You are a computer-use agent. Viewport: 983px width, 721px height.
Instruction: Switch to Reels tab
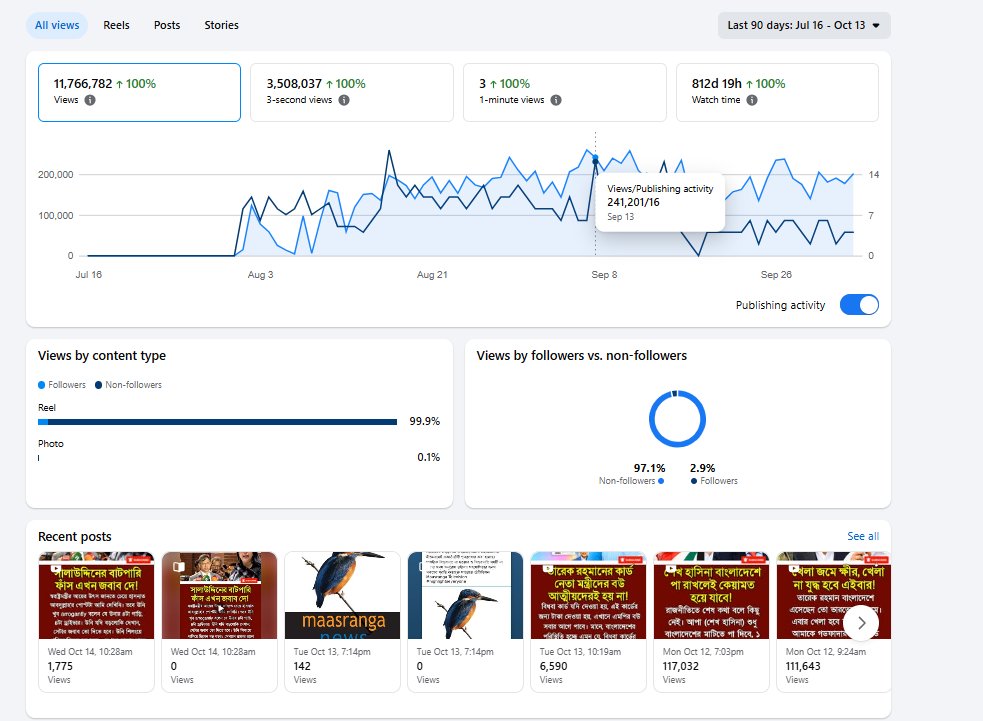[x=117, y=26]
